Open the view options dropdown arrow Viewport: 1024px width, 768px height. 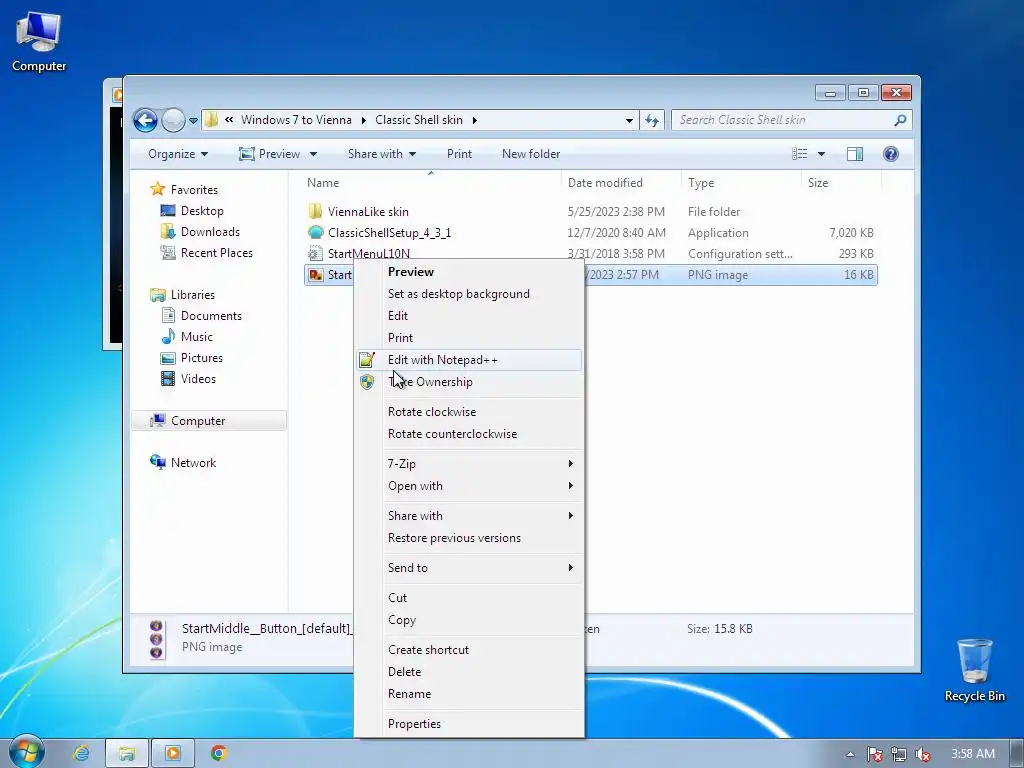click(822, 154)
